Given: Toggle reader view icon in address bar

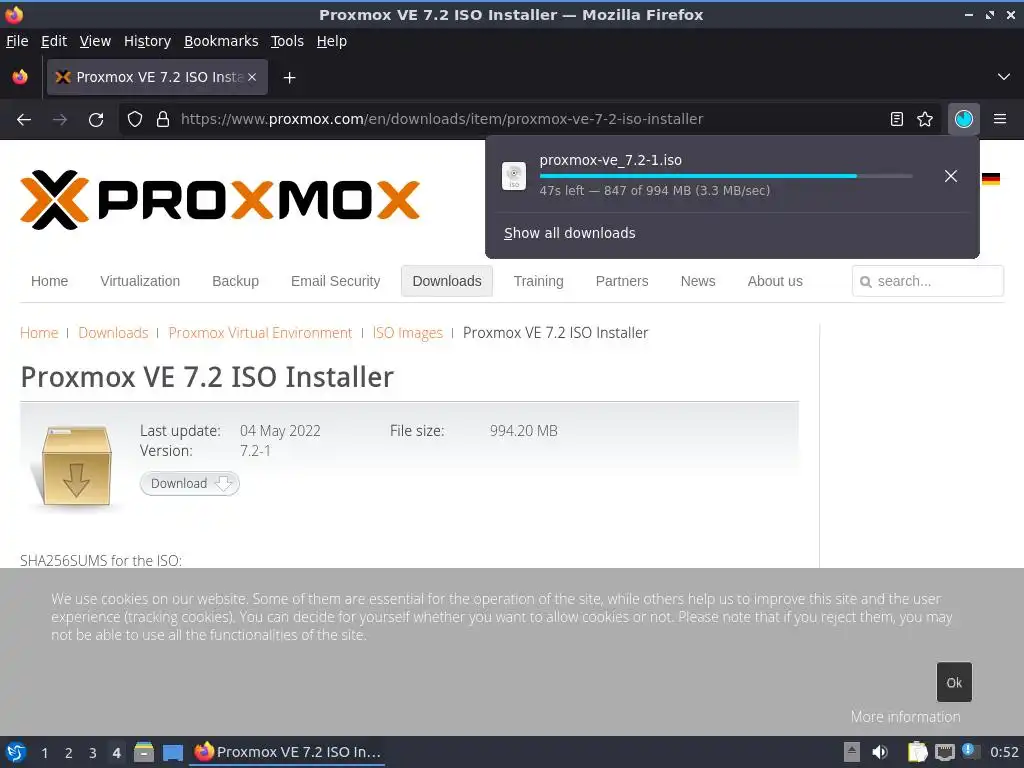Looking at the screenshot, I should pyautogui.click(x=897, y=119).
